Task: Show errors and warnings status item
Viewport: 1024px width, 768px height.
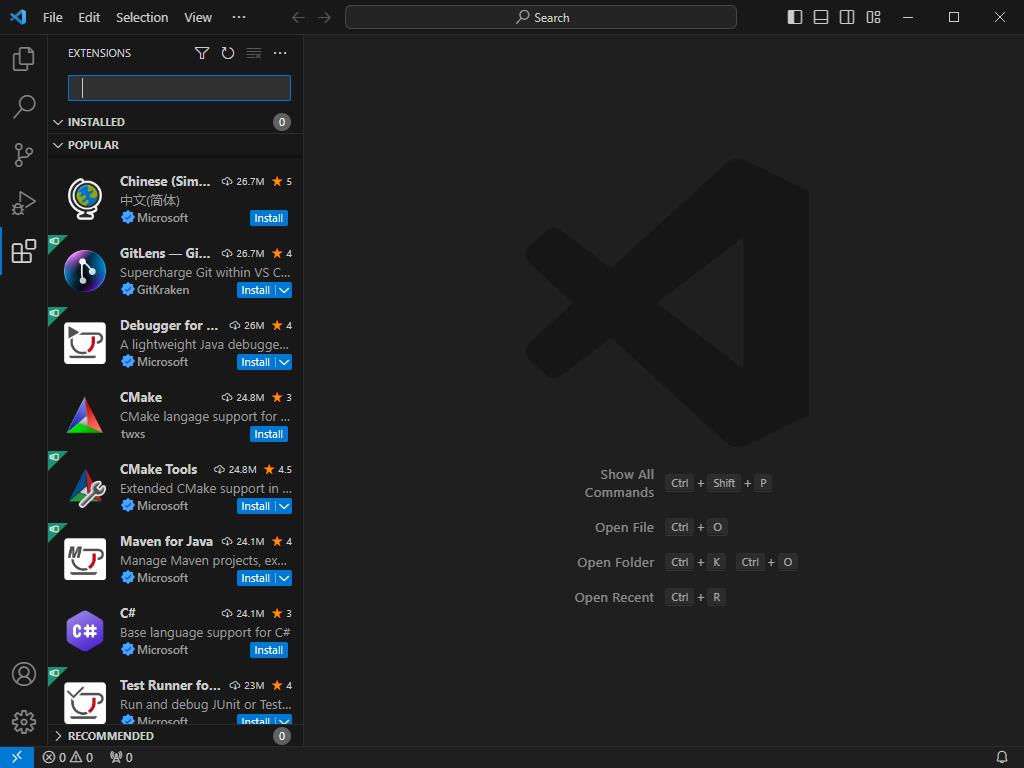Action: pos(68,757)
